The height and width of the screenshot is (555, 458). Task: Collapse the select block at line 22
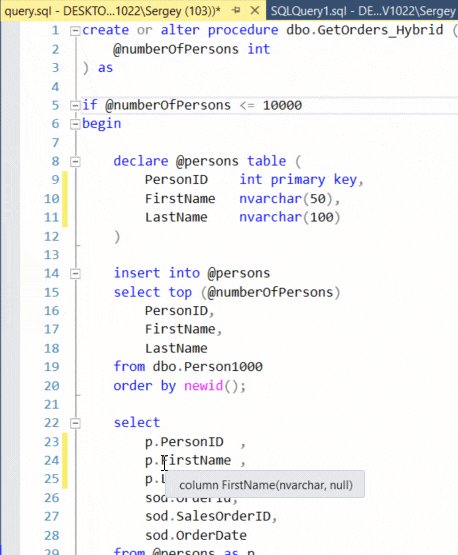click(75, 423)
